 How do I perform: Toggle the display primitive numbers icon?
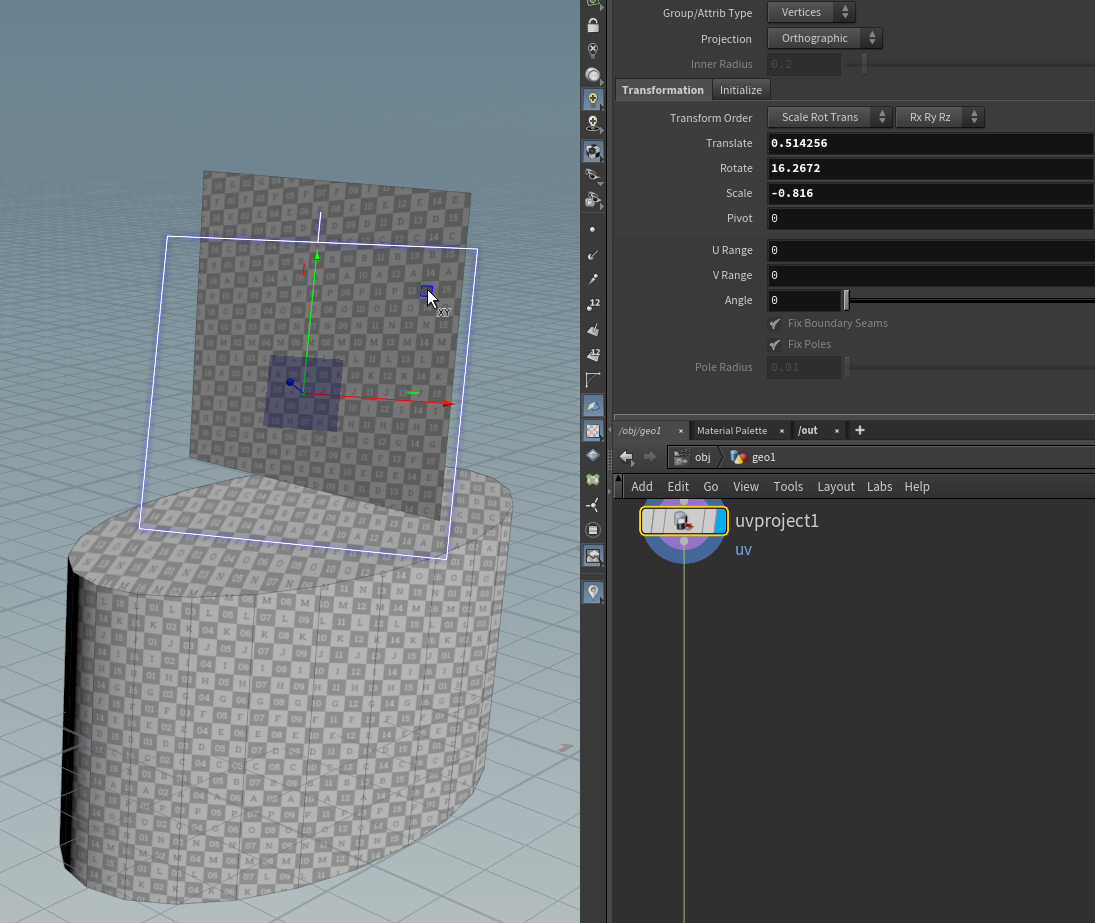(x=593, y=355)
